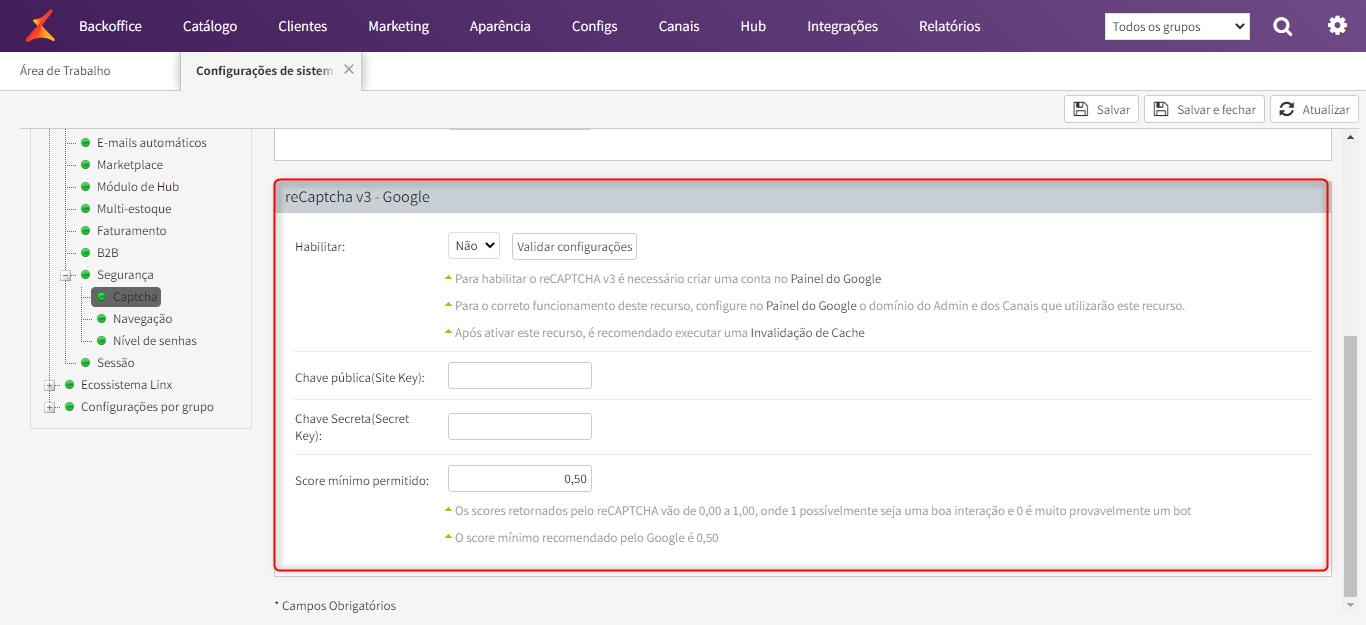Collapse the Segurança tree node
Screen dimensions: 1366x625
click(66, 275)
